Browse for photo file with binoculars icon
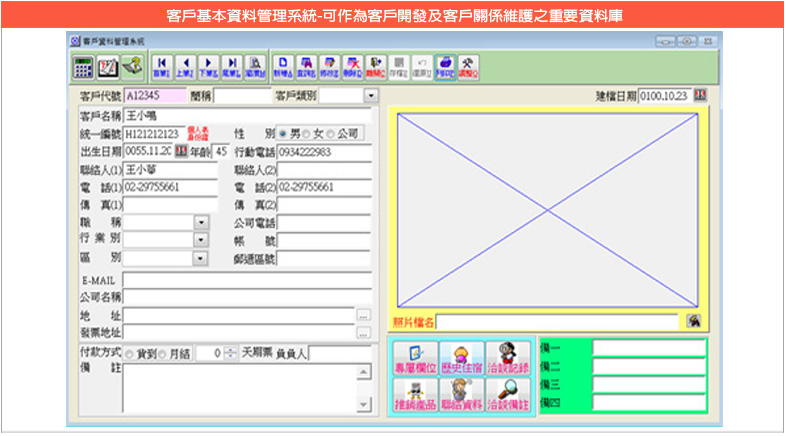This screenshot has height=436, width=786. pos(692,321)
